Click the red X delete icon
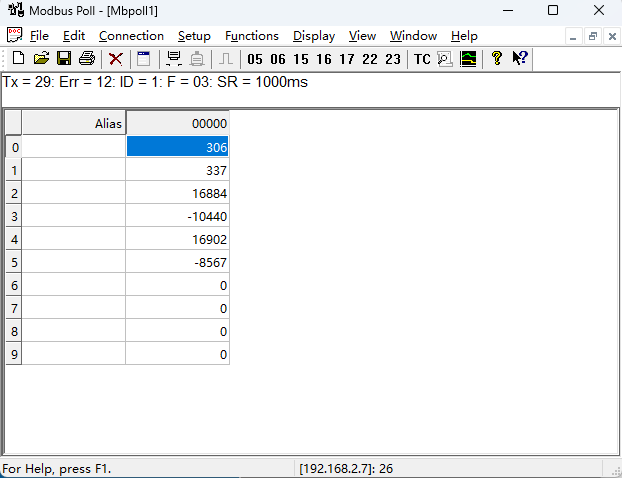This screenshot has width=622, height=478. [115, 59]
